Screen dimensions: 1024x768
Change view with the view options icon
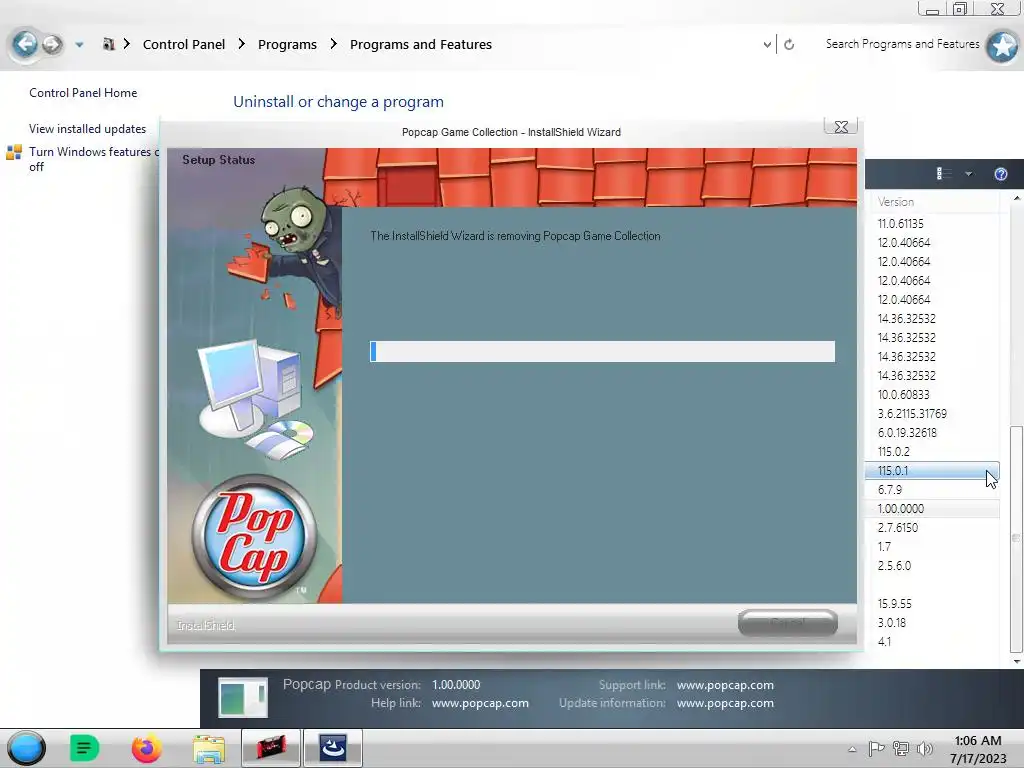[x=944, y=174]
